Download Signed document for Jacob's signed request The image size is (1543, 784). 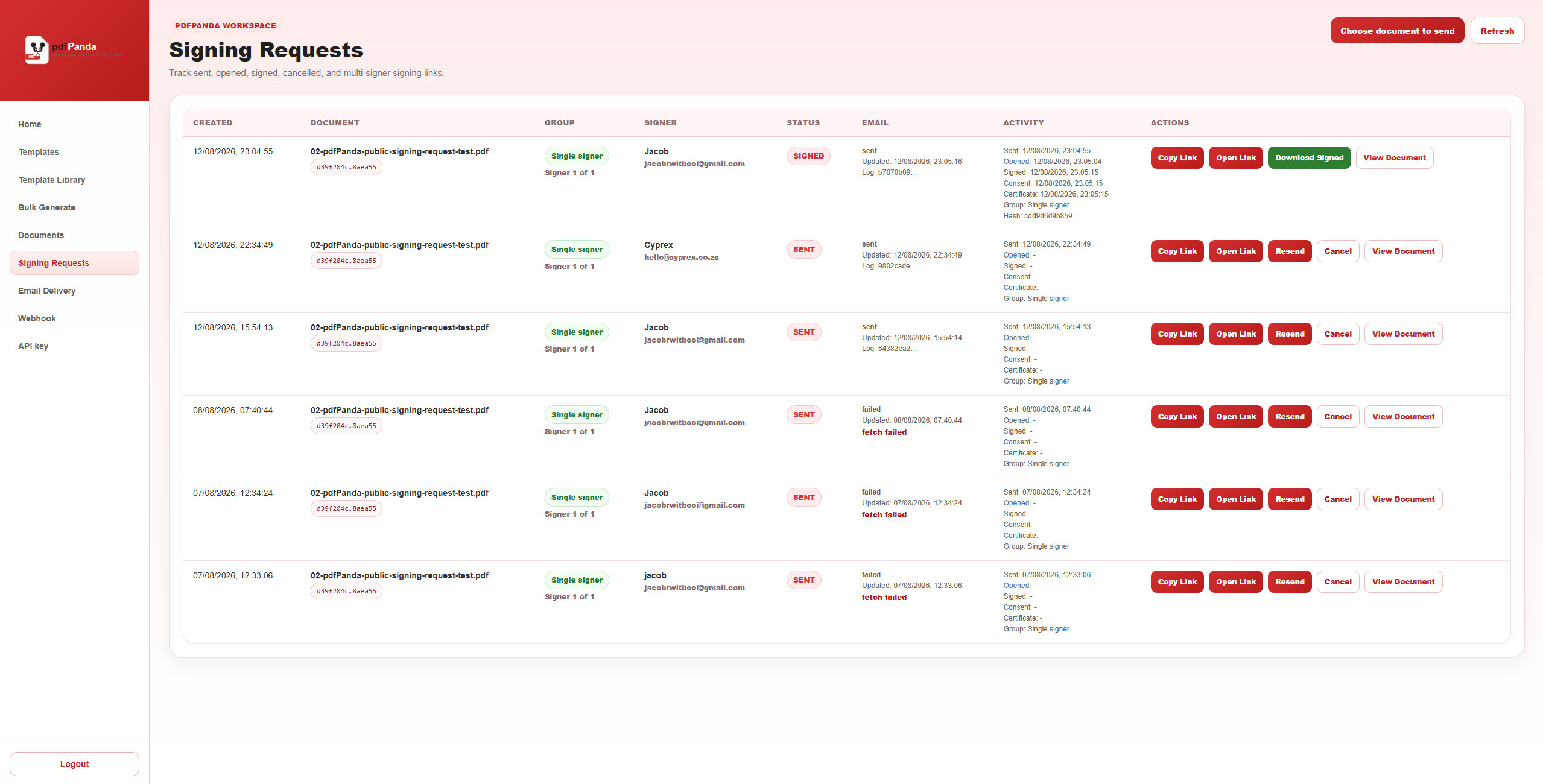click(1309, 158)
